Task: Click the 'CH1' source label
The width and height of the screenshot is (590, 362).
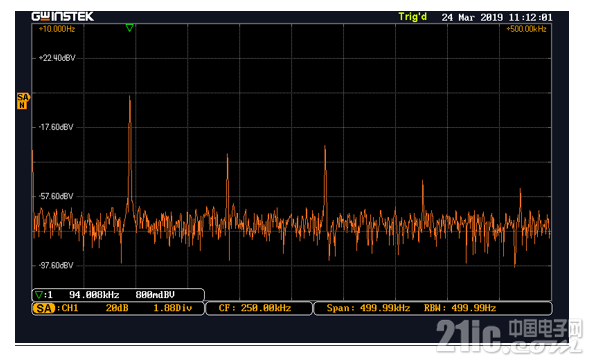Action: coord(70,308)
